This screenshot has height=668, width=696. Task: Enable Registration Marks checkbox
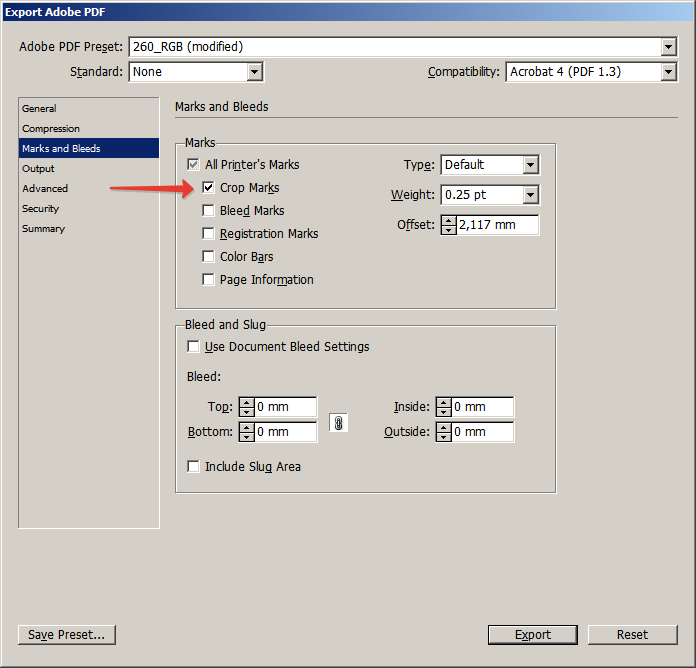(208, 233)
